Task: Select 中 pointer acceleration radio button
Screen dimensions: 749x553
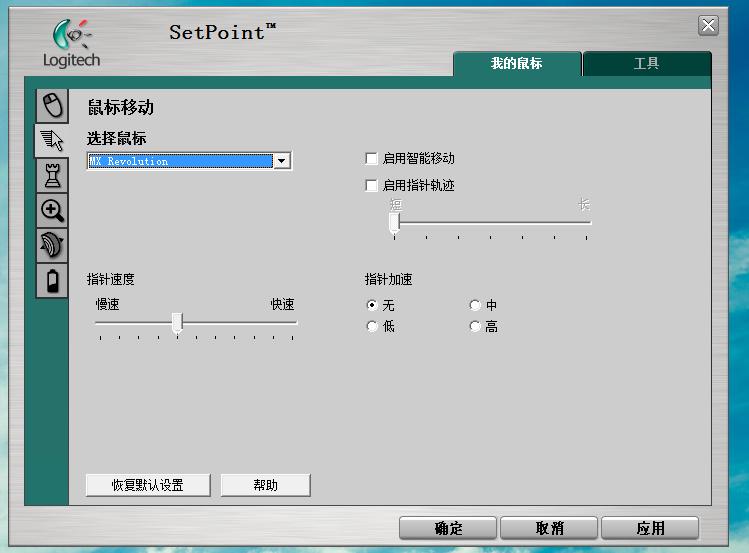Action: coord(475,305)
